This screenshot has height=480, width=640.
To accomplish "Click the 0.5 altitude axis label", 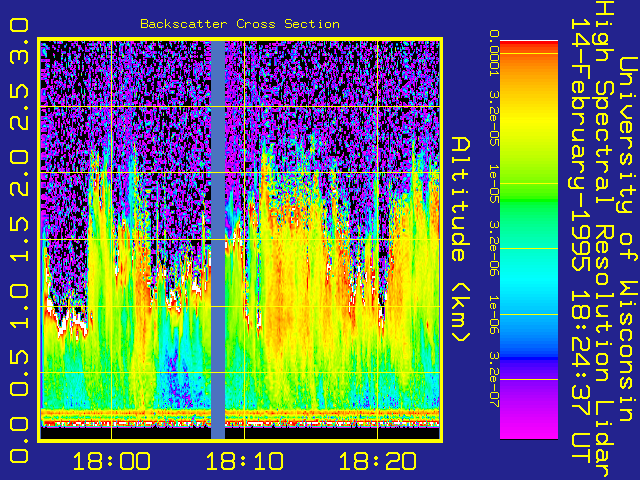I will pyautogui.click(x=19, y=372).
